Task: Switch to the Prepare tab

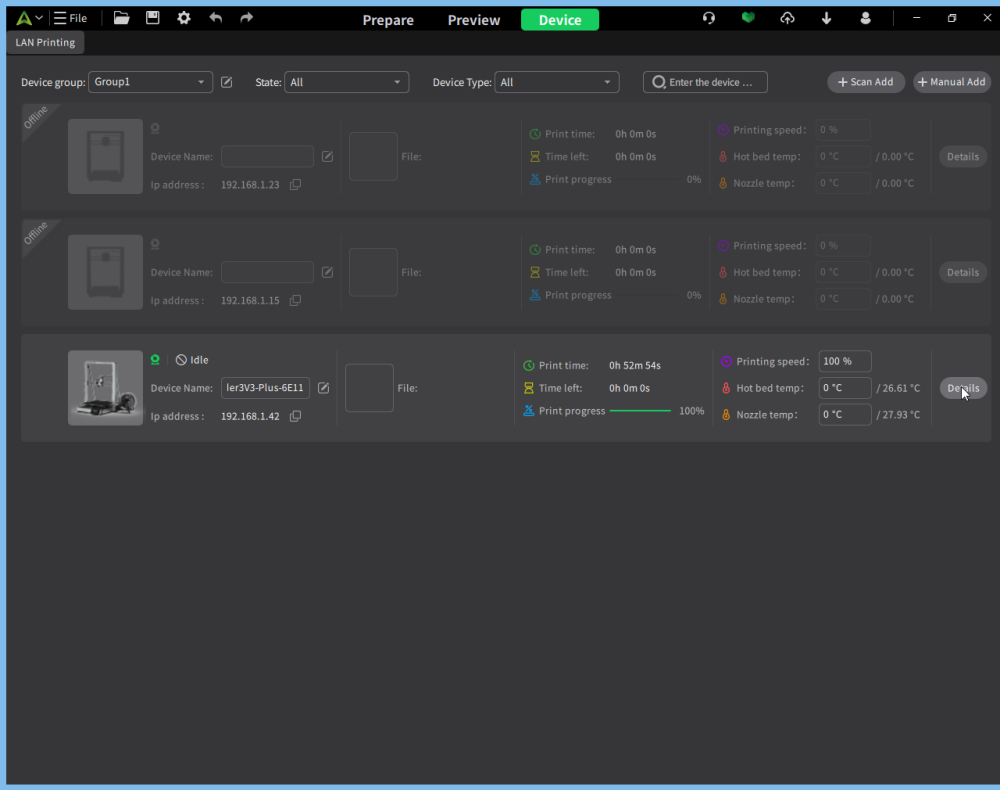Action: tap(388, 20)
